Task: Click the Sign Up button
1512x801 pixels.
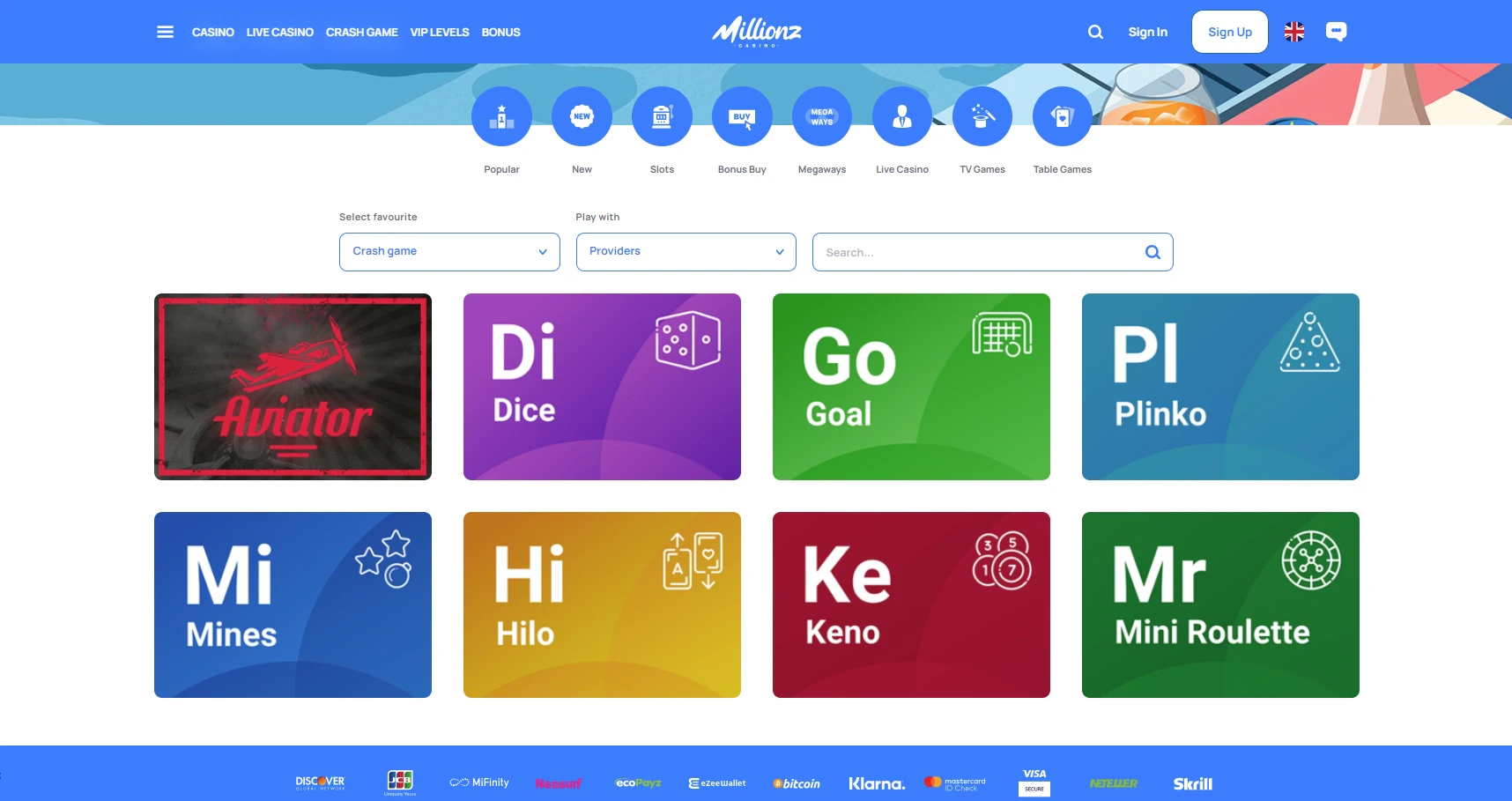Action: coord(1230,32)
